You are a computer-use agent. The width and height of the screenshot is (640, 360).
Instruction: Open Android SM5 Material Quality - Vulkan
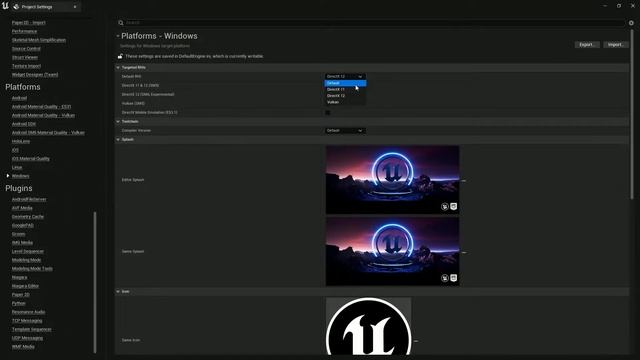tap(48, 133)
